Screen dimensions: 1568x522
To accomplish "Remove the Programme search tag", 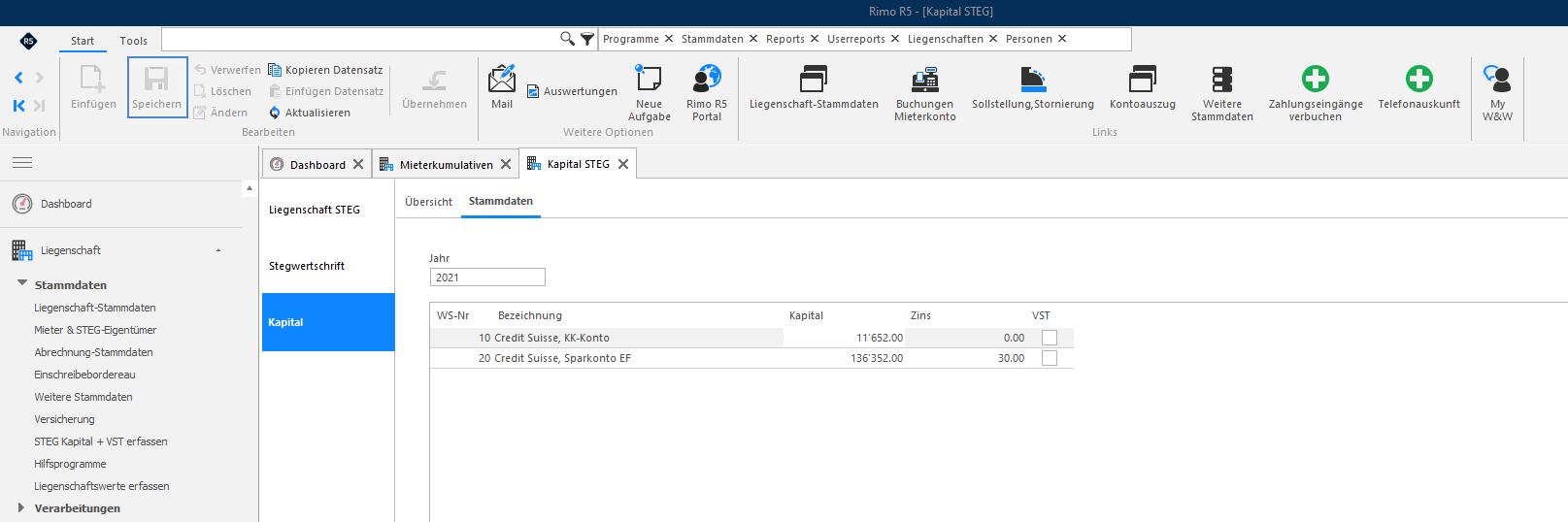I will coord(669,39).
